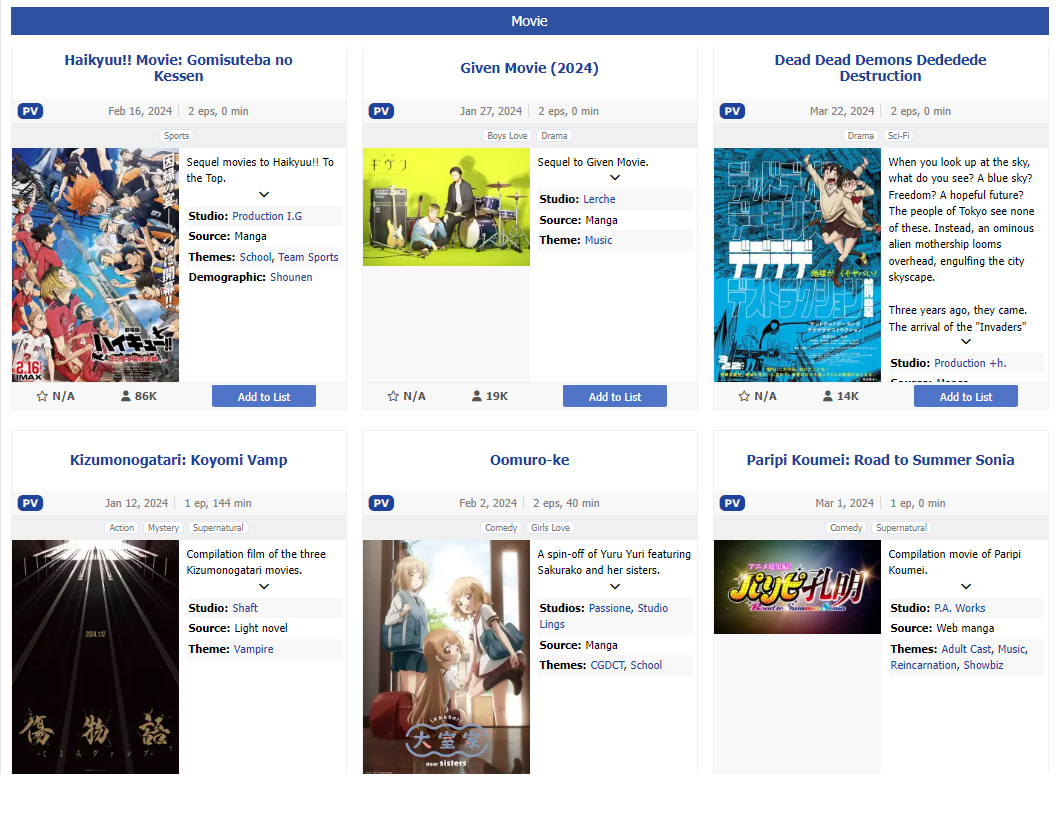The height and width of the screenshot is (830, 1058).
Task: Open the Oomuro-ke poster image
Action: pyautogui.click(x=446, y=657)
